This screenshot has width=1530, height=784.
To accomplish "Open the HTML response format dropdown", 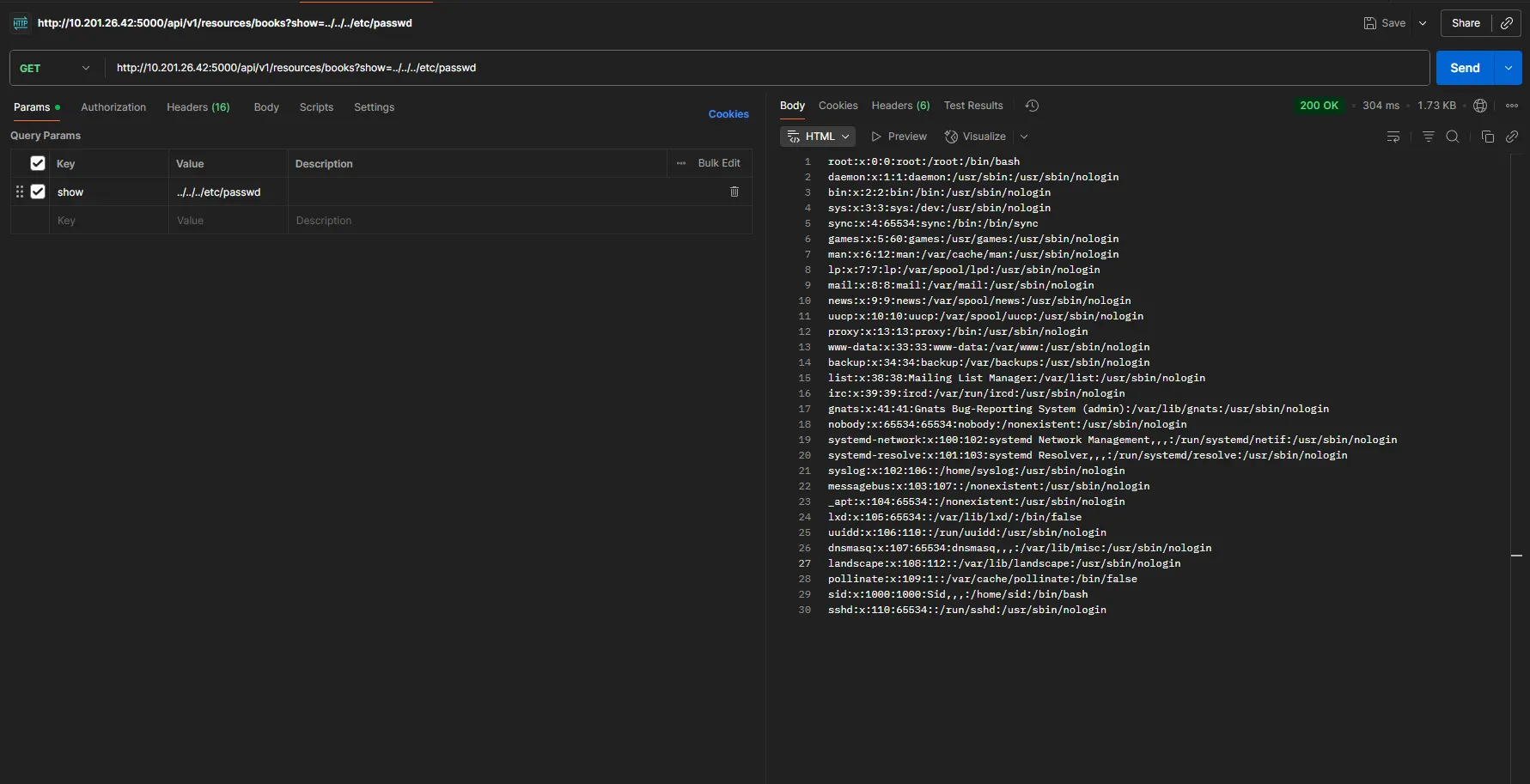I will pos(817,136).
